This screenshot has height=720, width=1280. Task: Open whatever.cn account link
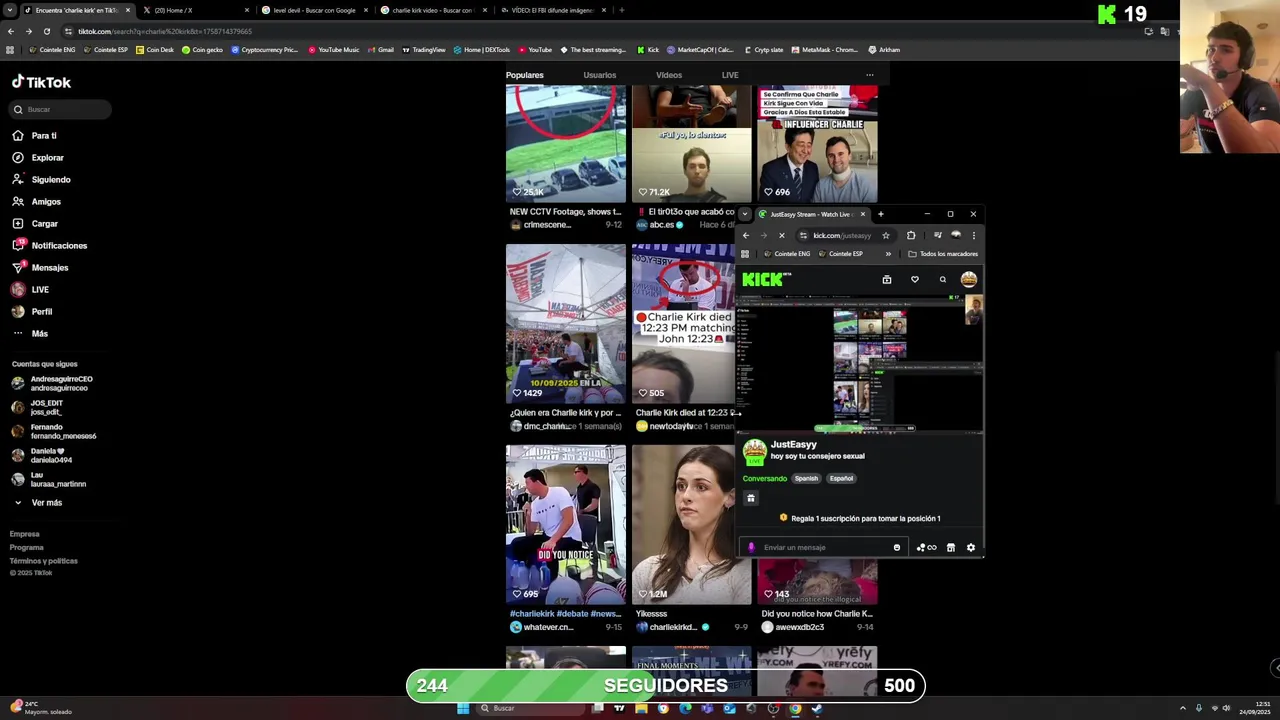point(547,627)
